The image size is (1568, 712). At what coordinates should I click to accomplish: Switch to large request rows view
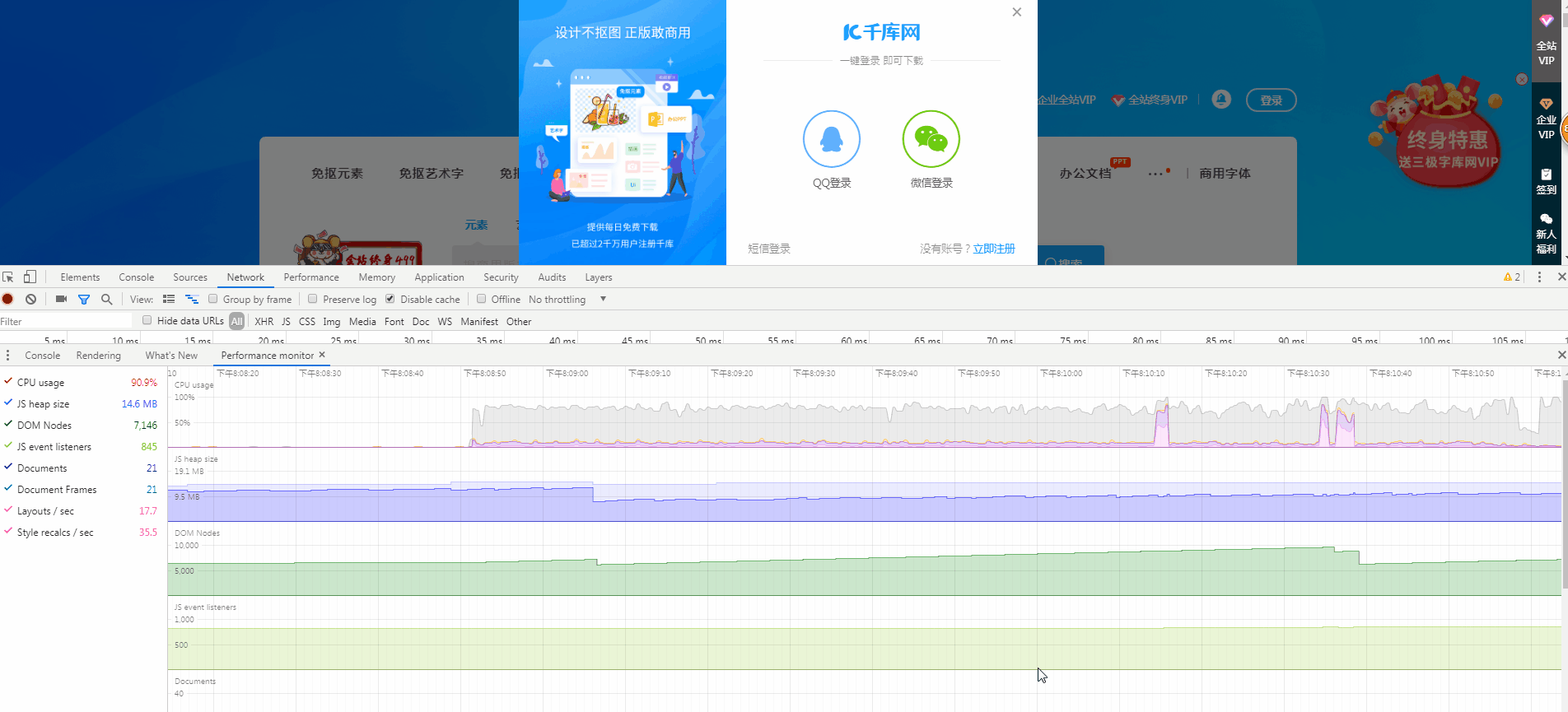[169, 300]
